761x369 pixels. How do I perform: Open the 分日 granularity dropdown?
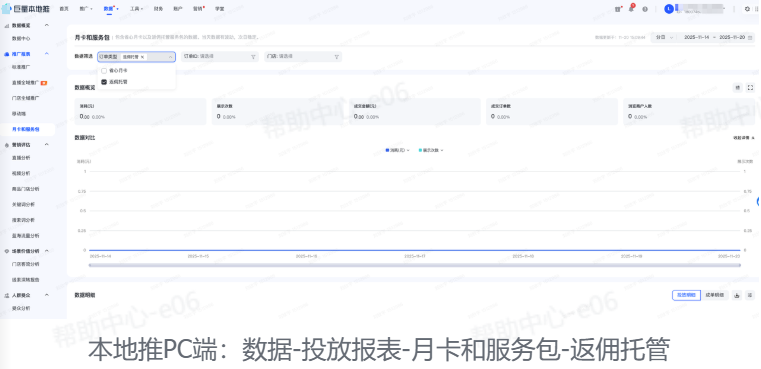click(x=664, y=37)
